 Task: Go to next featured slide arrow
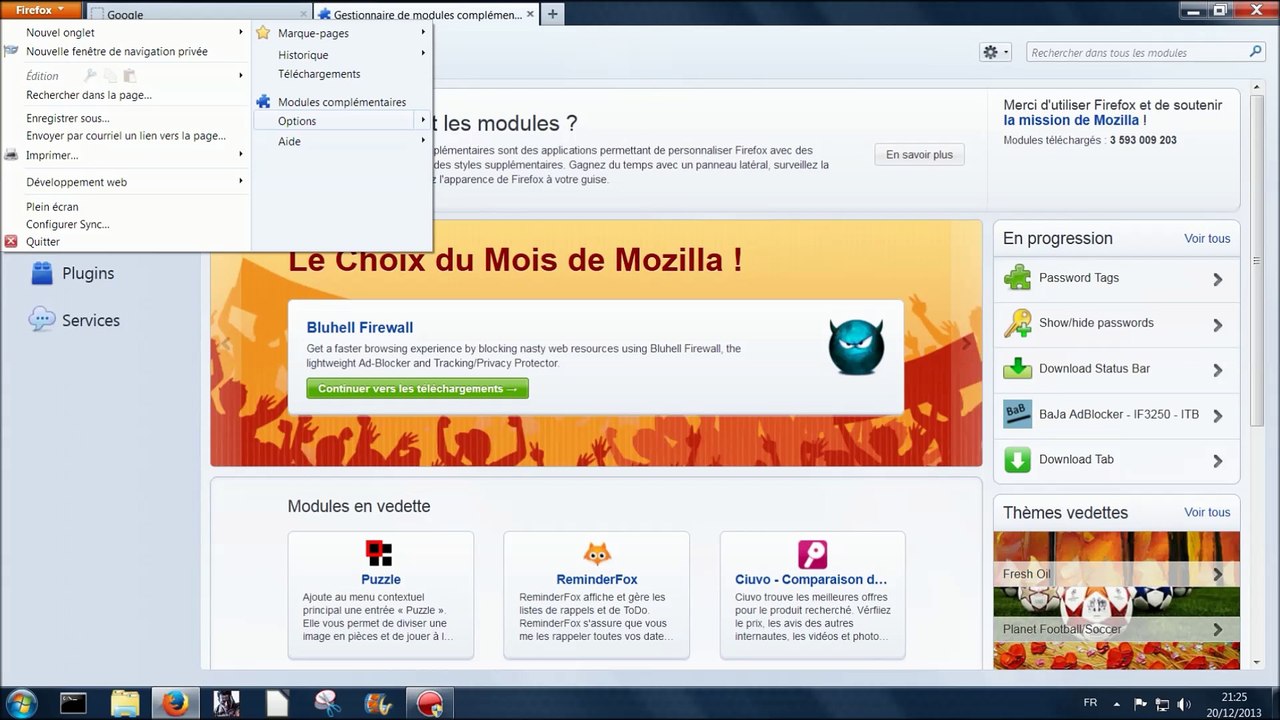click(965, 344)
